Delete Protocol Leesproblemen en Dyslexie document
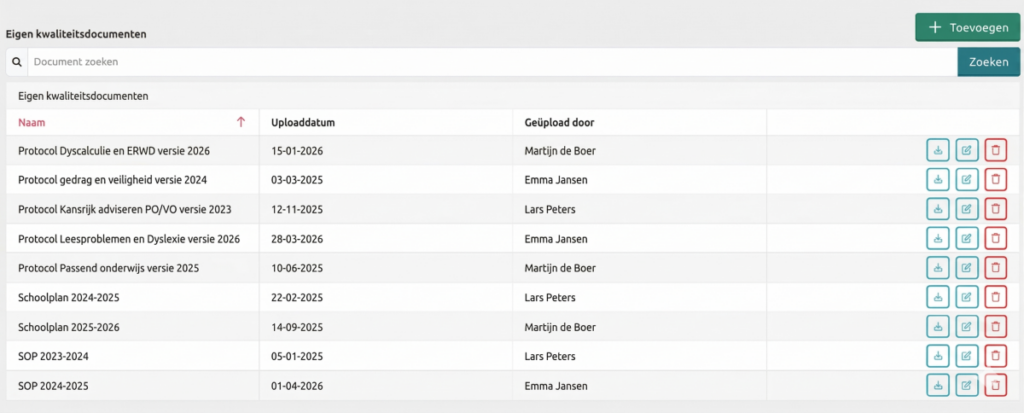Image resolution: width=1024 pixels, height=413 pixels. click(995, 239)
